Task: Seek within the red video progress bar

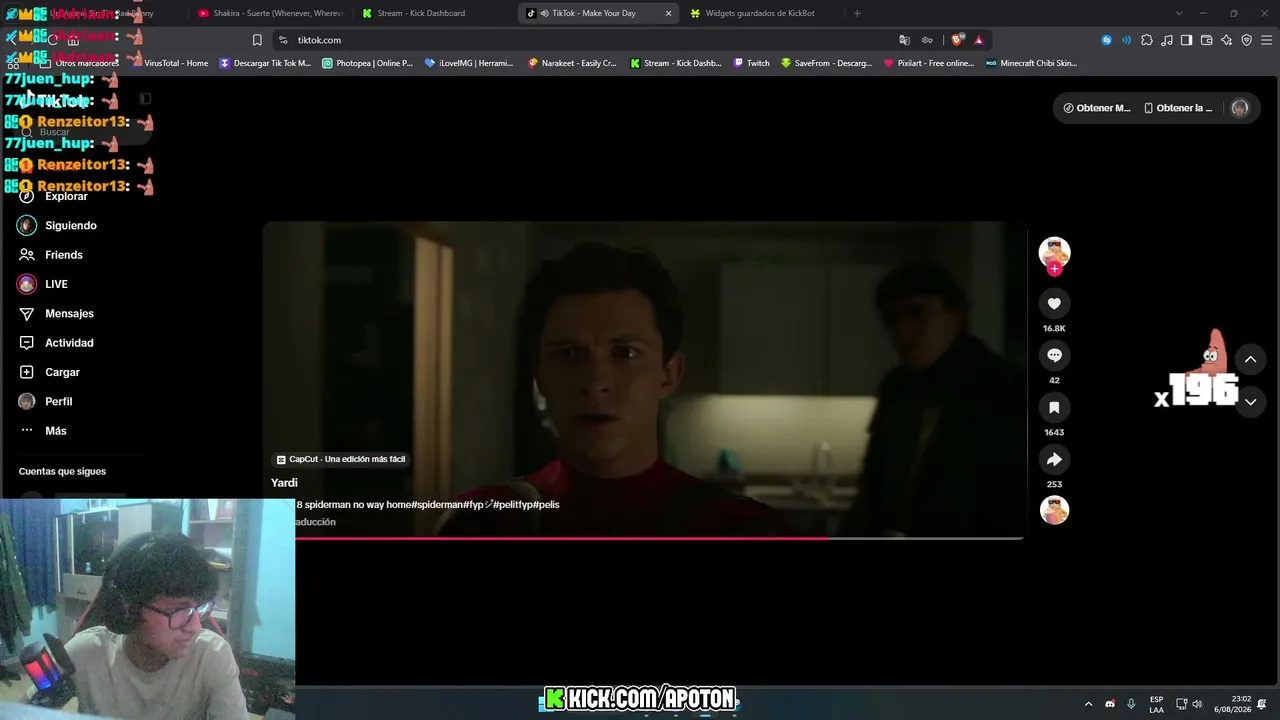Action: (644, 538)
